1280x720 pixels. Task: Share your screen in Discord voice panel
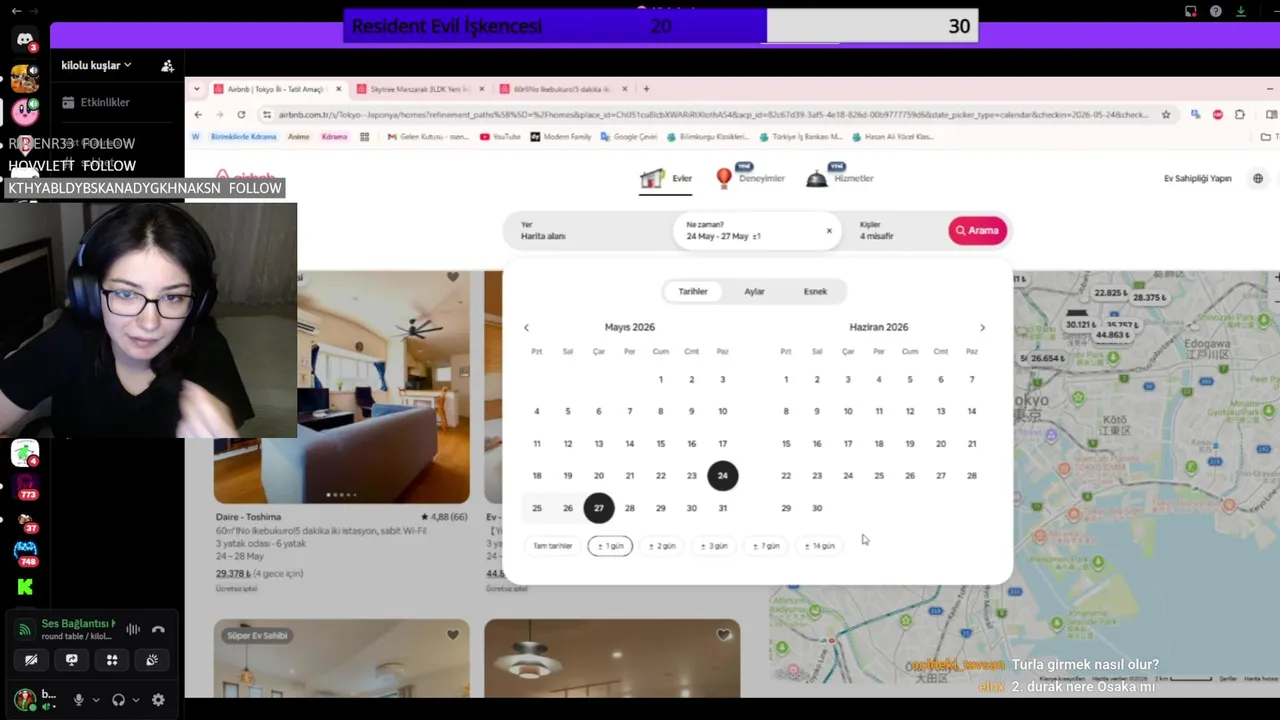(x=71, y=660)
